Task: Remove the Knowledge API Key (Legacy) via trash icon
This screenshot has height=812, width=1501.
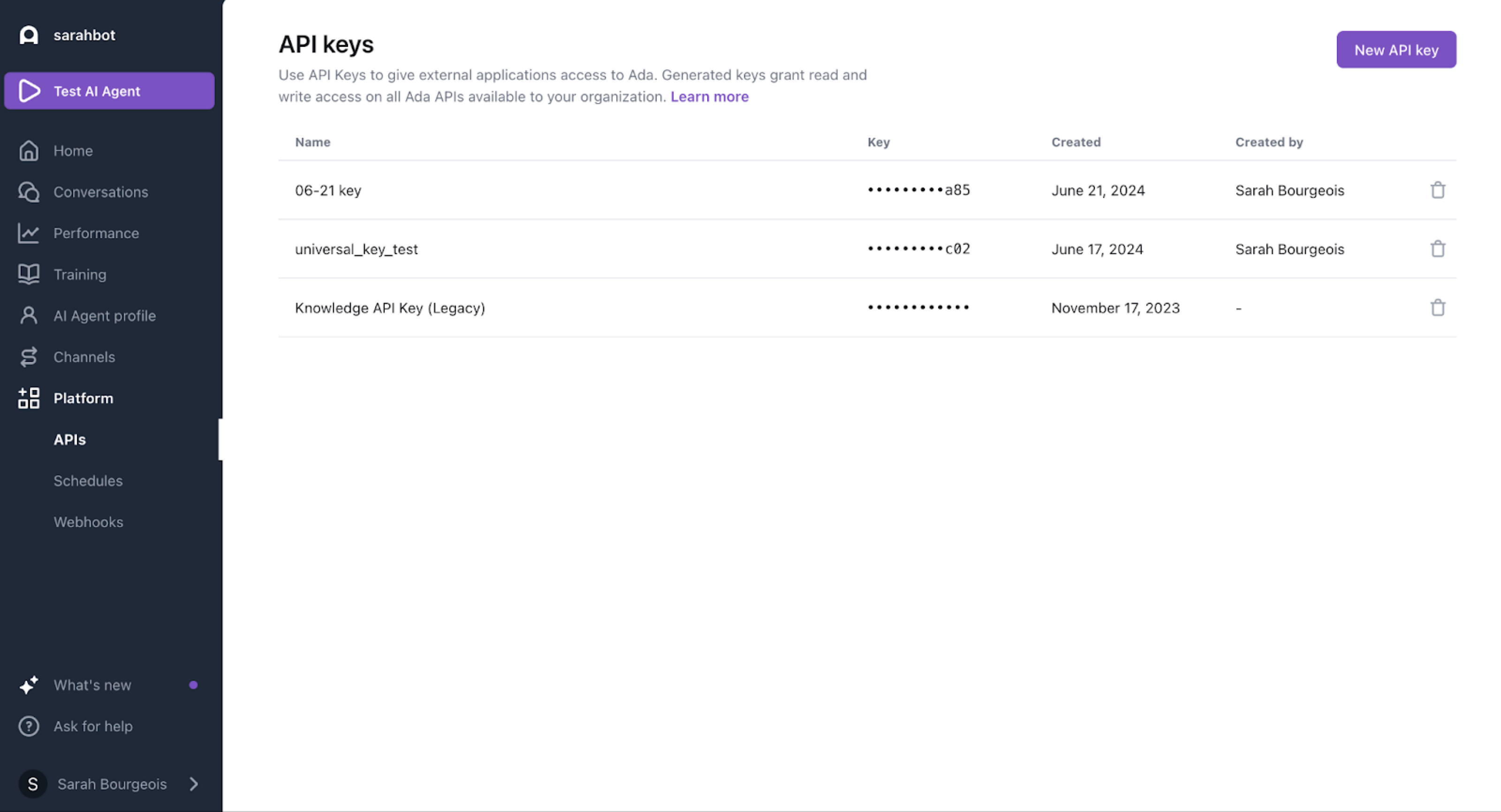Action: tap(1438, 308)
